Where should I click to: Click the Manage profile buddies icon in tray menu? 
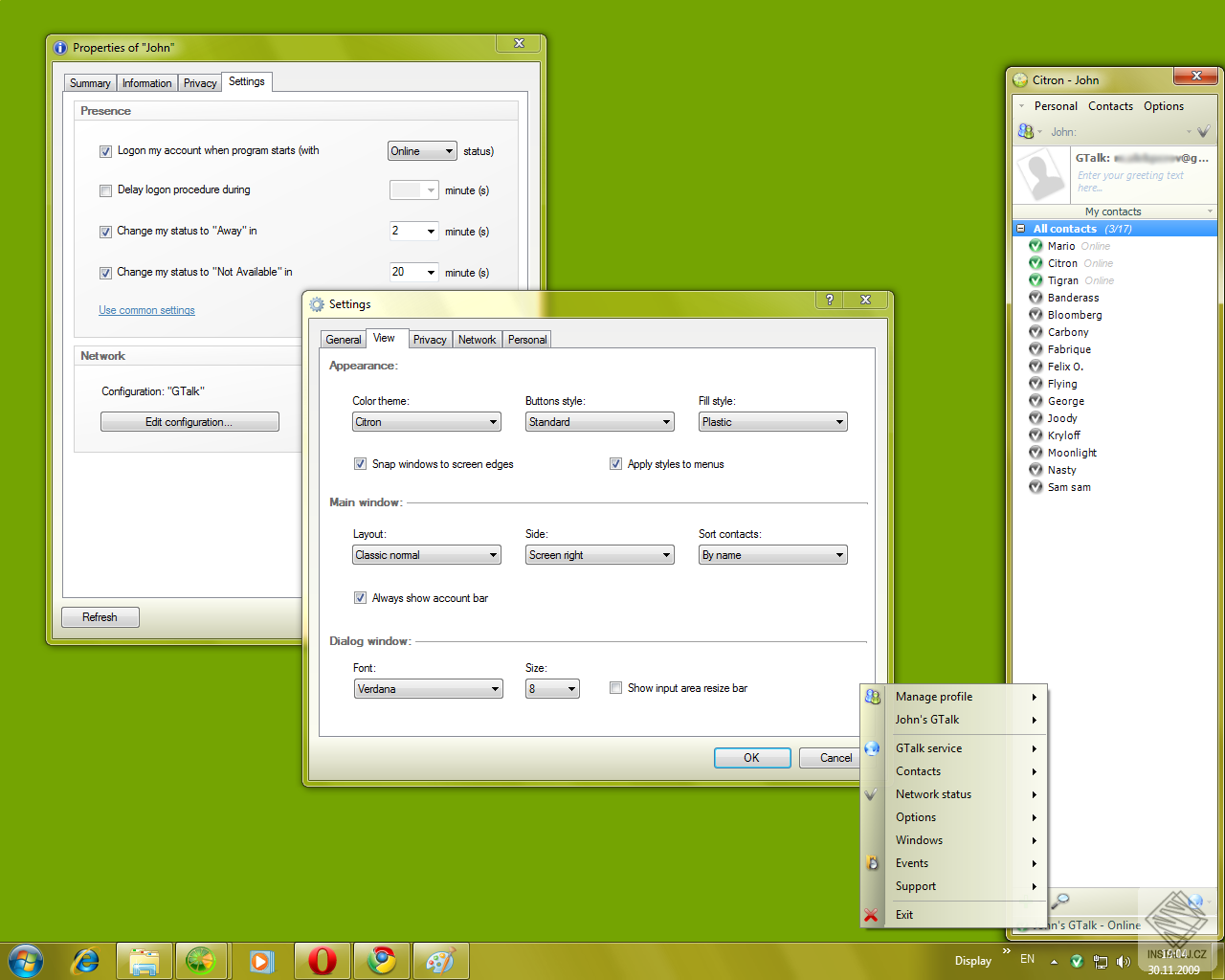(872, 697)
